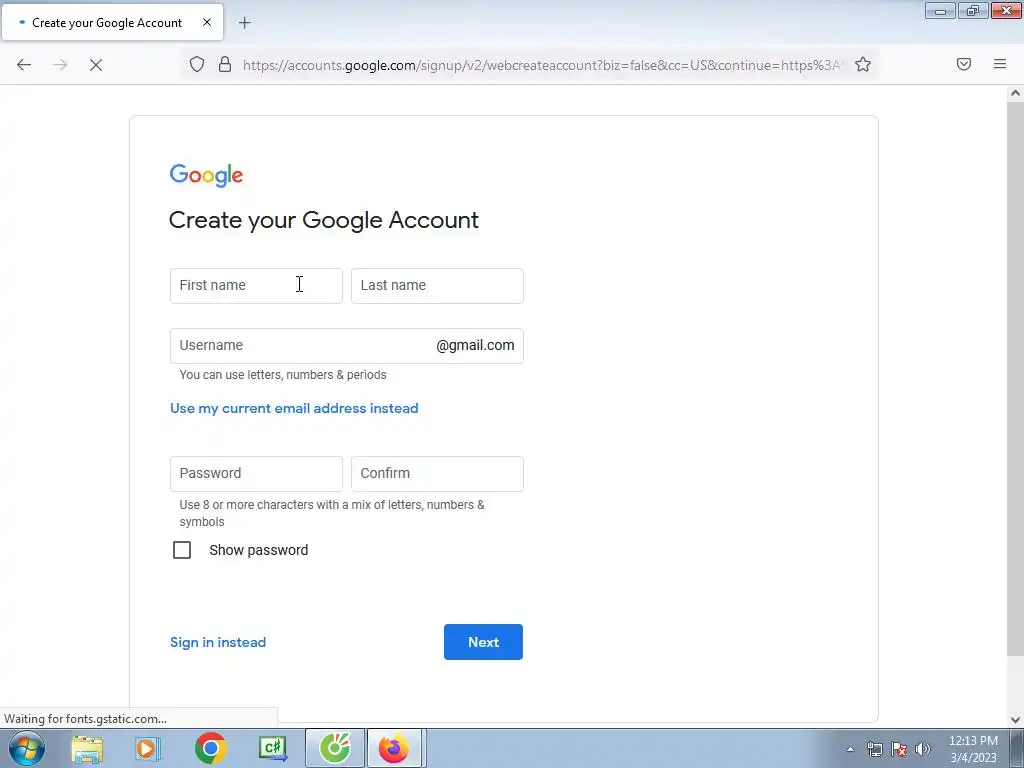
Task: Click 'You can use letters, numbers & periods' hint
Action: coord(283,375)
